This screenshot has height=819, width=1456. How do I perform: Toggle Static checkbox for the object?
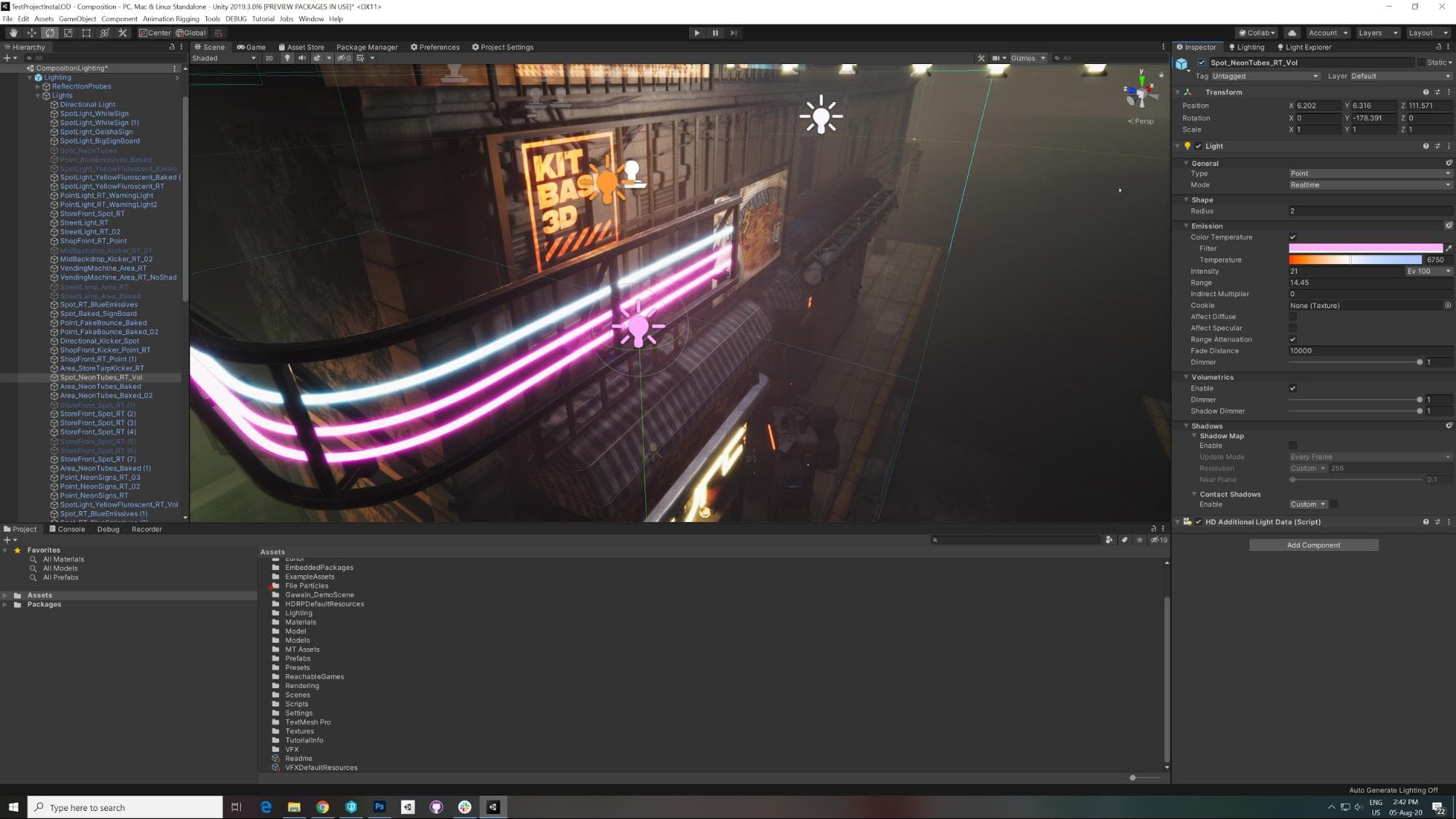[x=1420, y=63]
